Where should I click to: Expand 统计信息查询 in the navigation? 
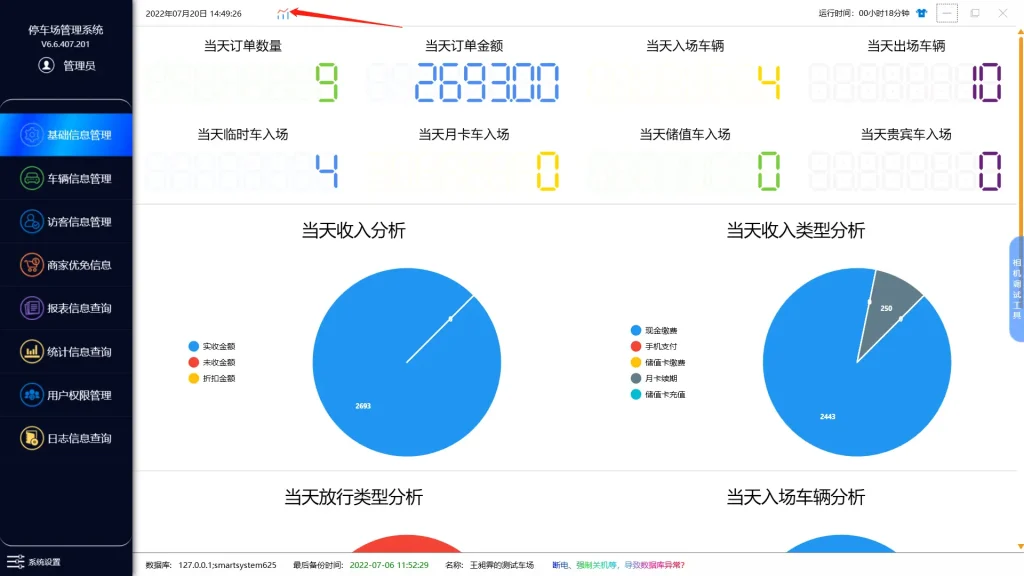click(65, 351)
